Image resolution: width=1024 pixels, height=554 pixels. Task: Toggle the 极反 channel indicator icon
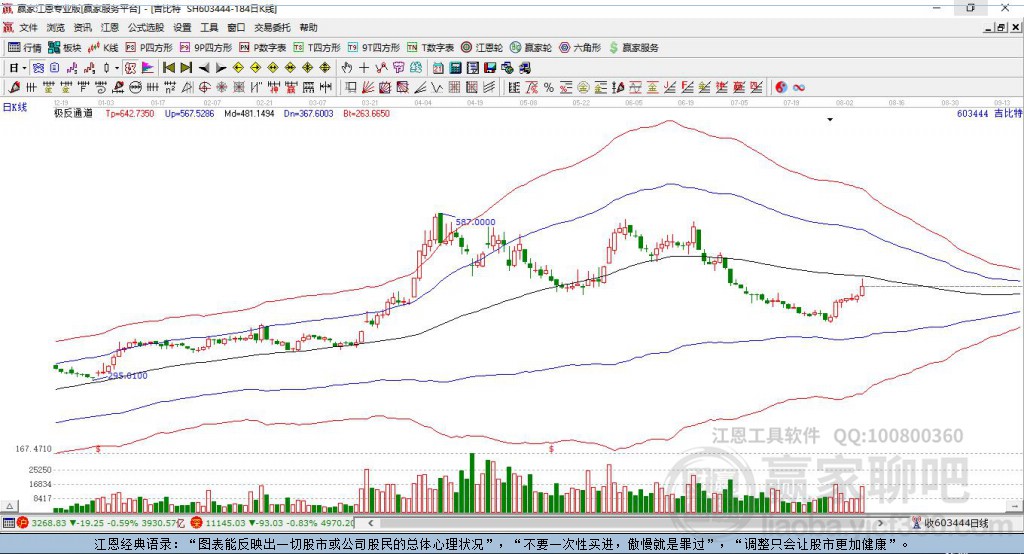point(130,68)
